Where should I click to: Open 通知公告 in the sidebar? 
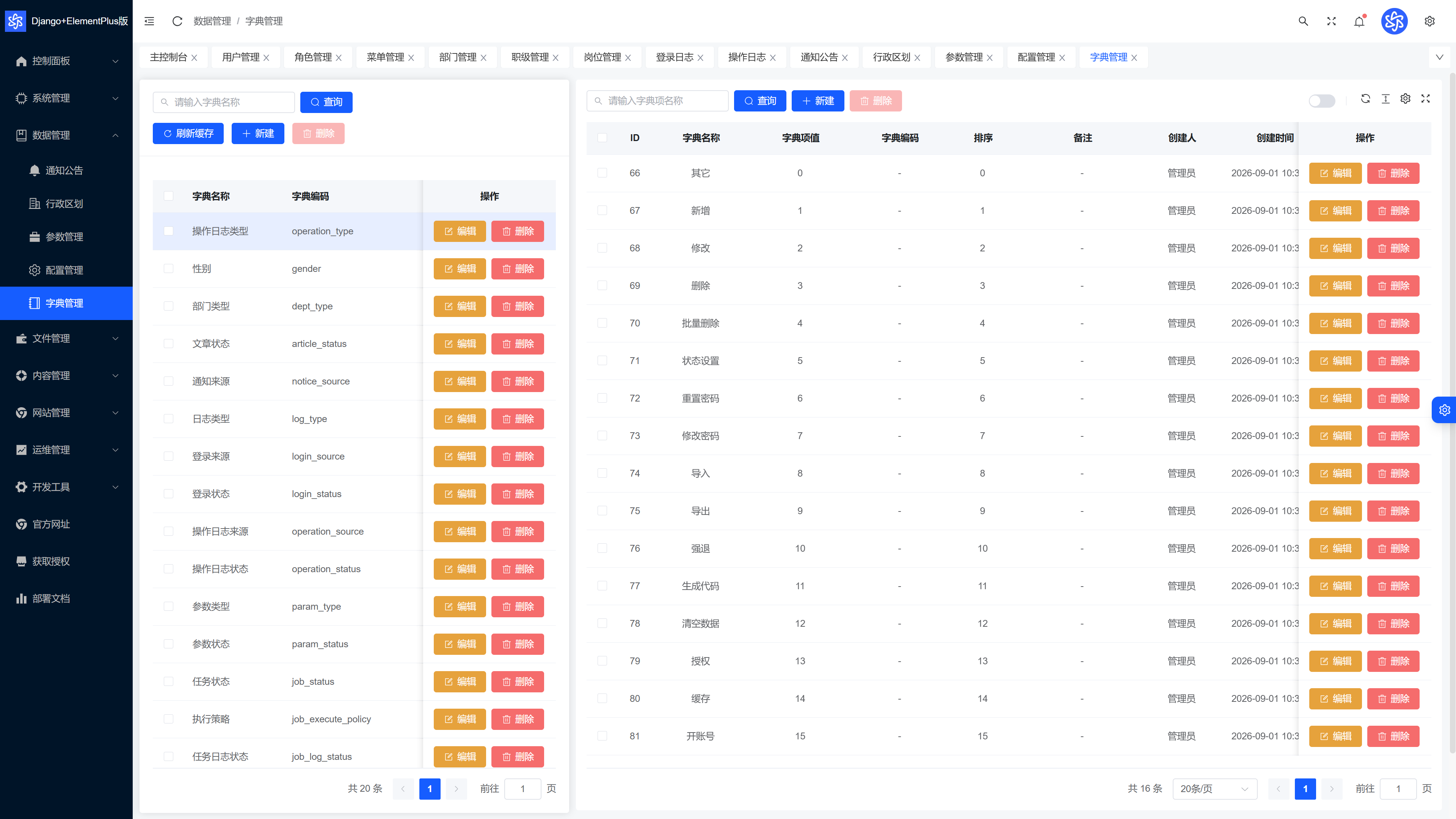pyautogui.click(x=66, y=170)
